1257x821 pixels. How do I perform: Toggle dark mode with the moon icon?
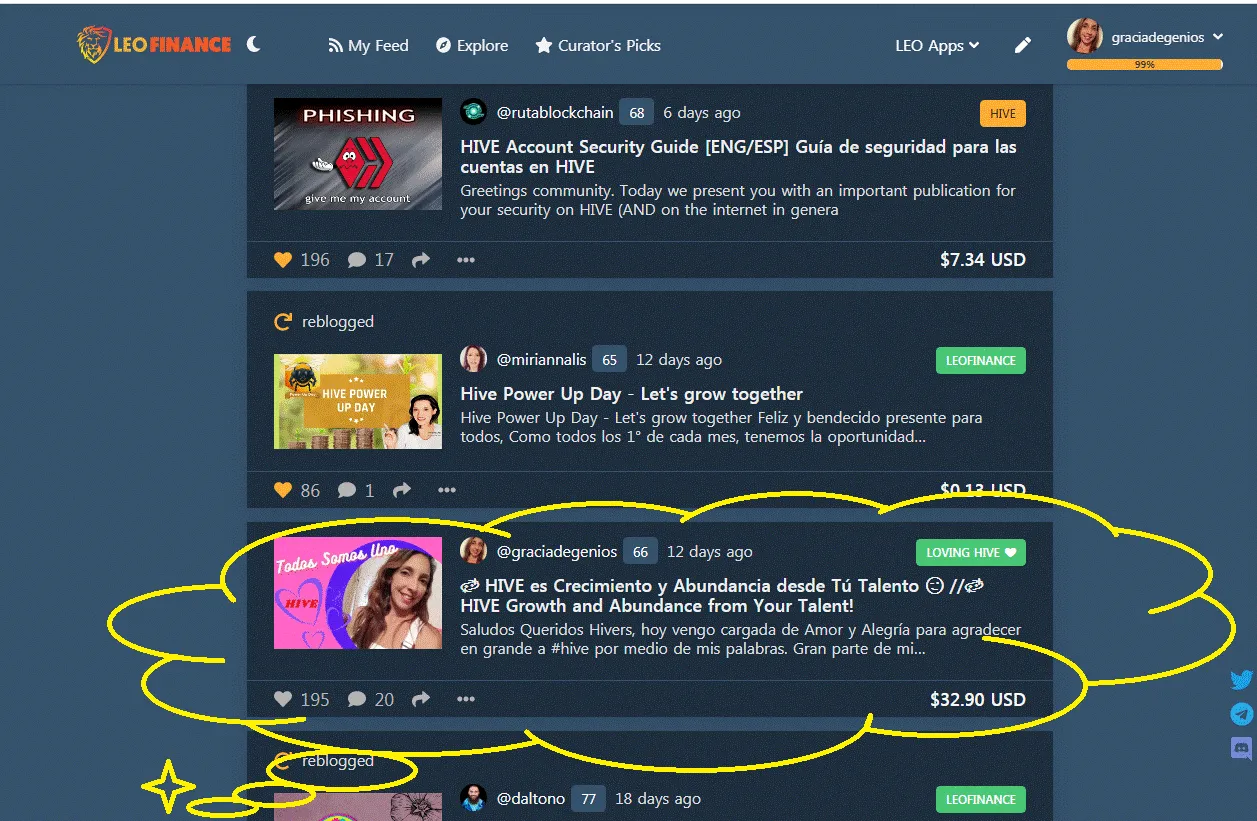254,44
